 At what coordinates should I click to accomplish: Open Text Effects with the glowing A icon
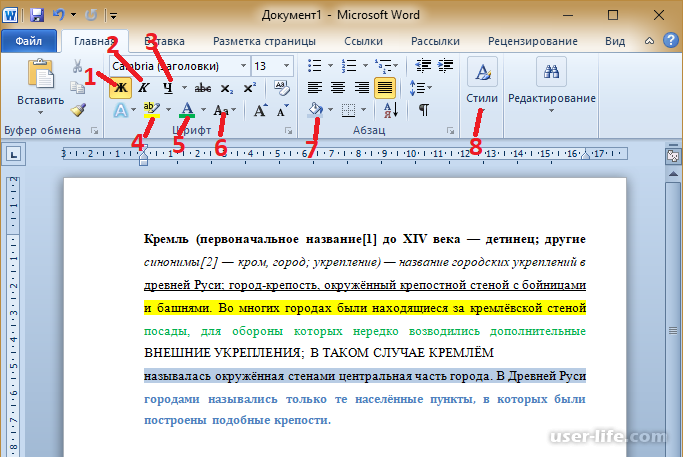click(x=121, y=110)
